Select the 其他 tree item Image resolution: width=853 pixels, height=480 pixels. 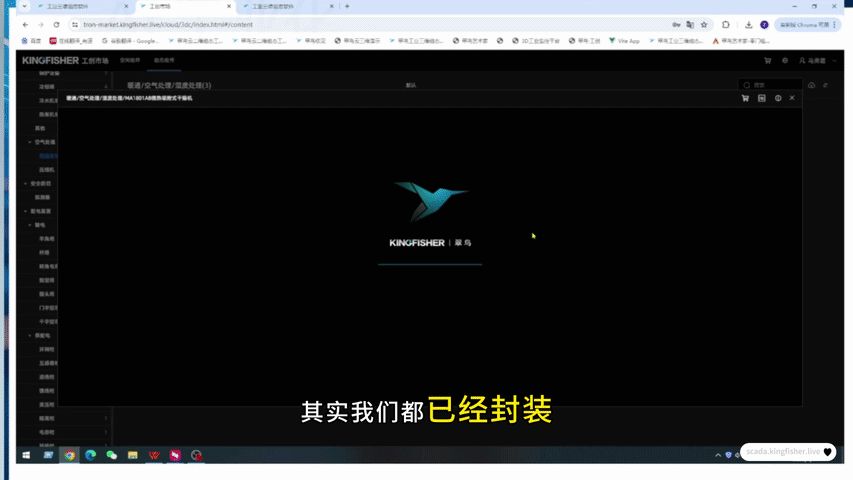pos(40,128)
